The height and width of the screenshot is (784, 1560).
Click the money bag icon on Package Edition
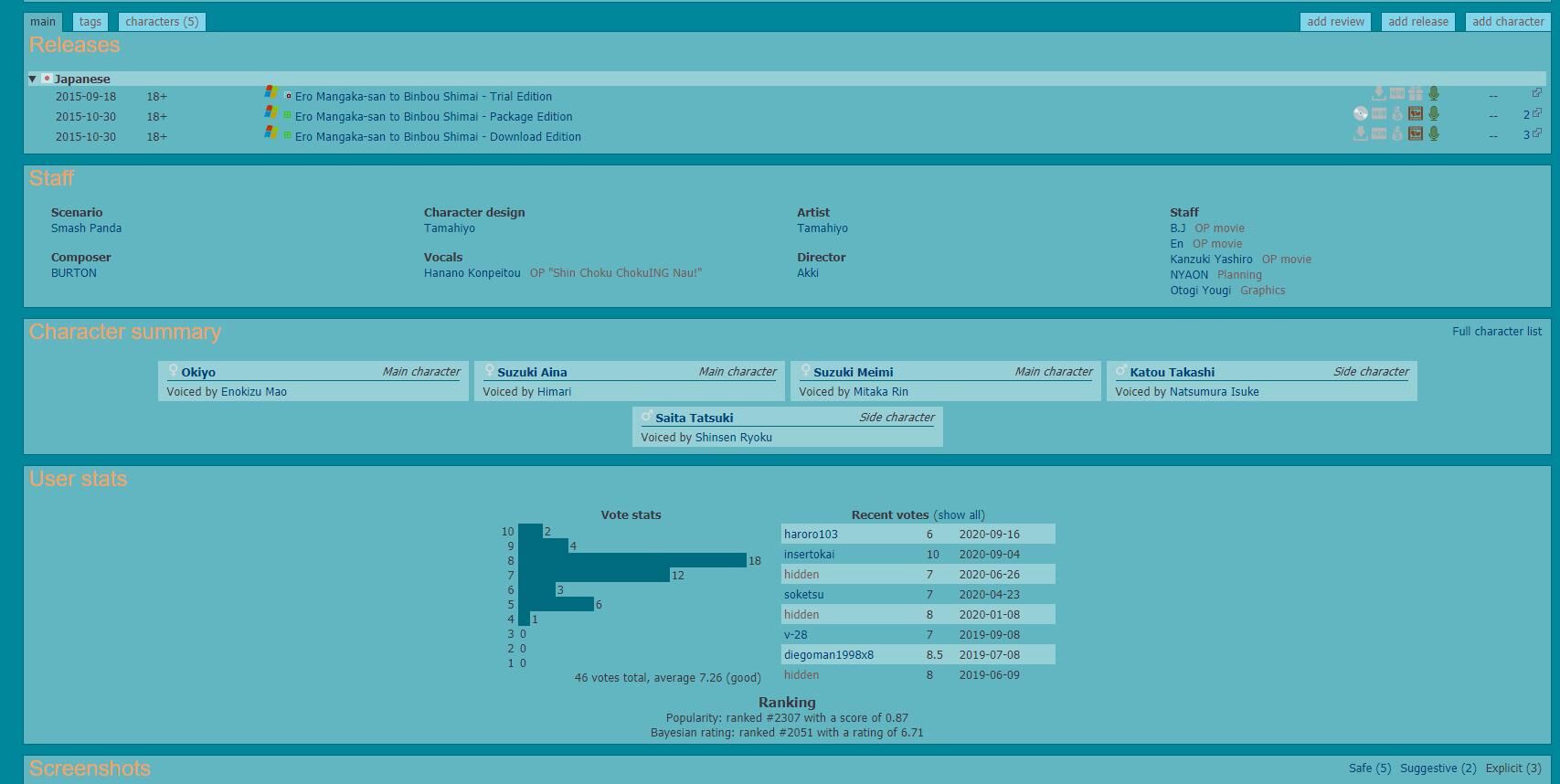tap(1397, 114)
